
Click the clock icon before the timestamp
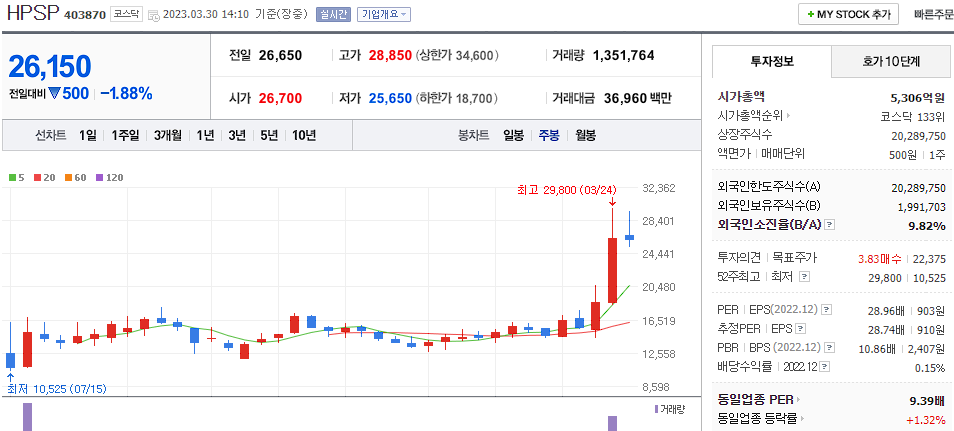[x=155, y=15]
